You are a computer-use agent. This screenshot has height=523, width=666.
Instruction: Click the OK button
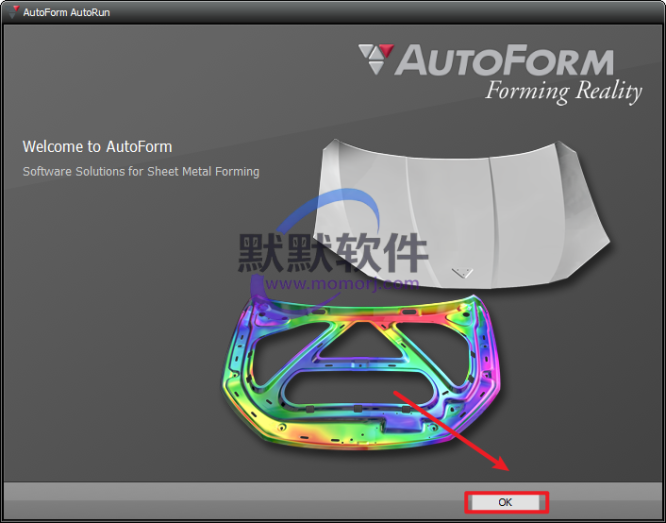coord(505,501)
